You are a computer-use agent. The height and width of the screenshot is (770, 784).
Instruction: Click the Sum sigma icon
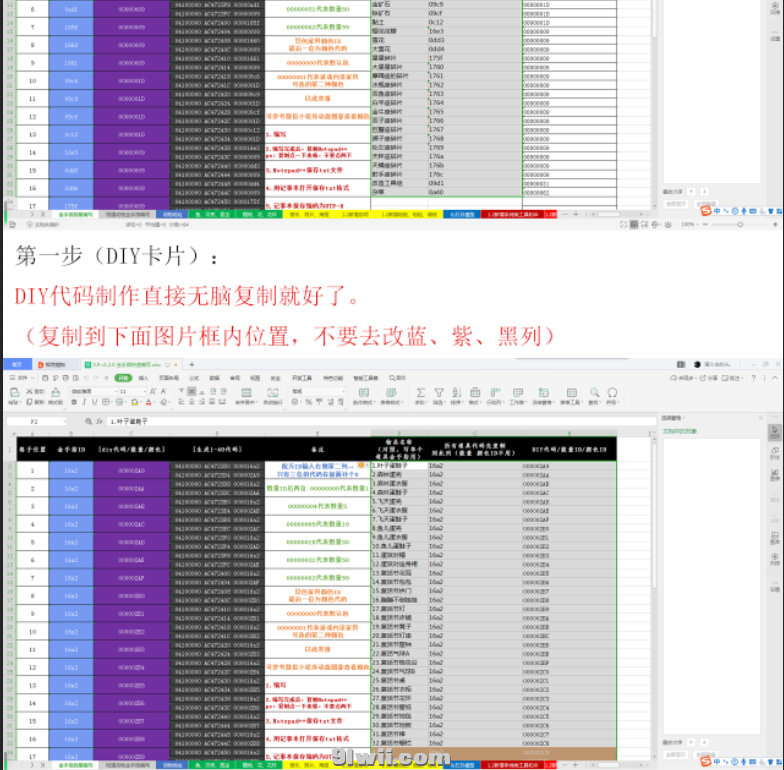point(421,392)
